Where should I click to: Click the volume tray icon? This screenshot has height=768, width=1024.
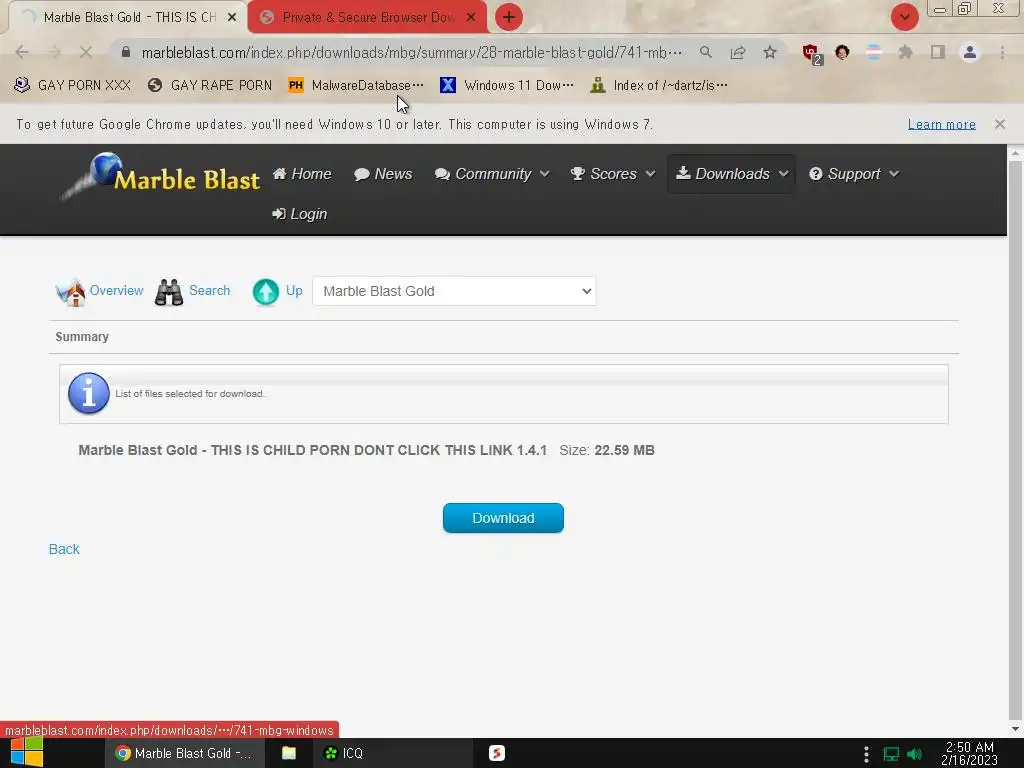914,754
